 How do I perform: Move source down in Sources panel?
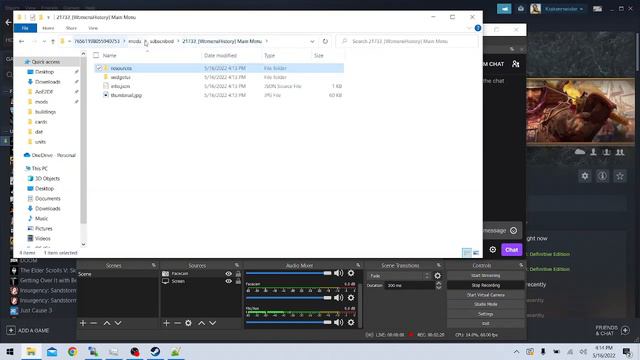point(213,323)
